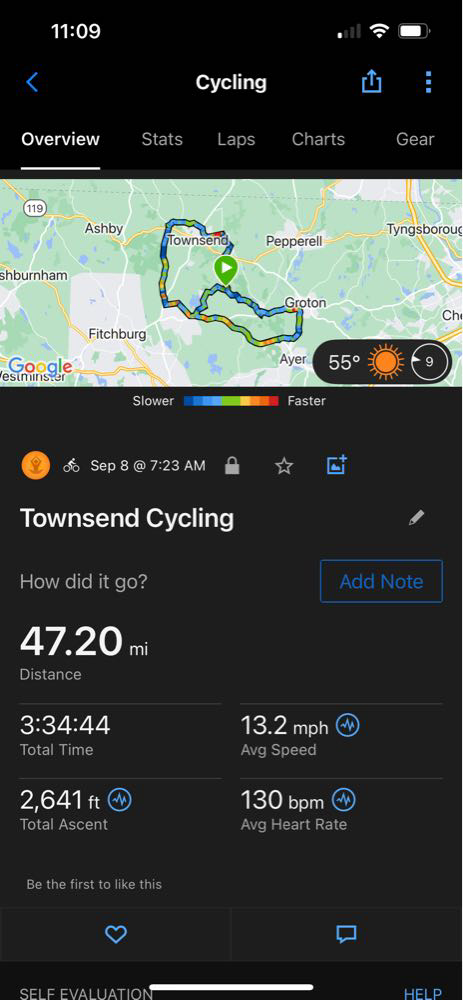Viewport: 463px width, 1000px height.
Task: Open Avg Heart Rate chart icon
Action: (x=344, y=800)
